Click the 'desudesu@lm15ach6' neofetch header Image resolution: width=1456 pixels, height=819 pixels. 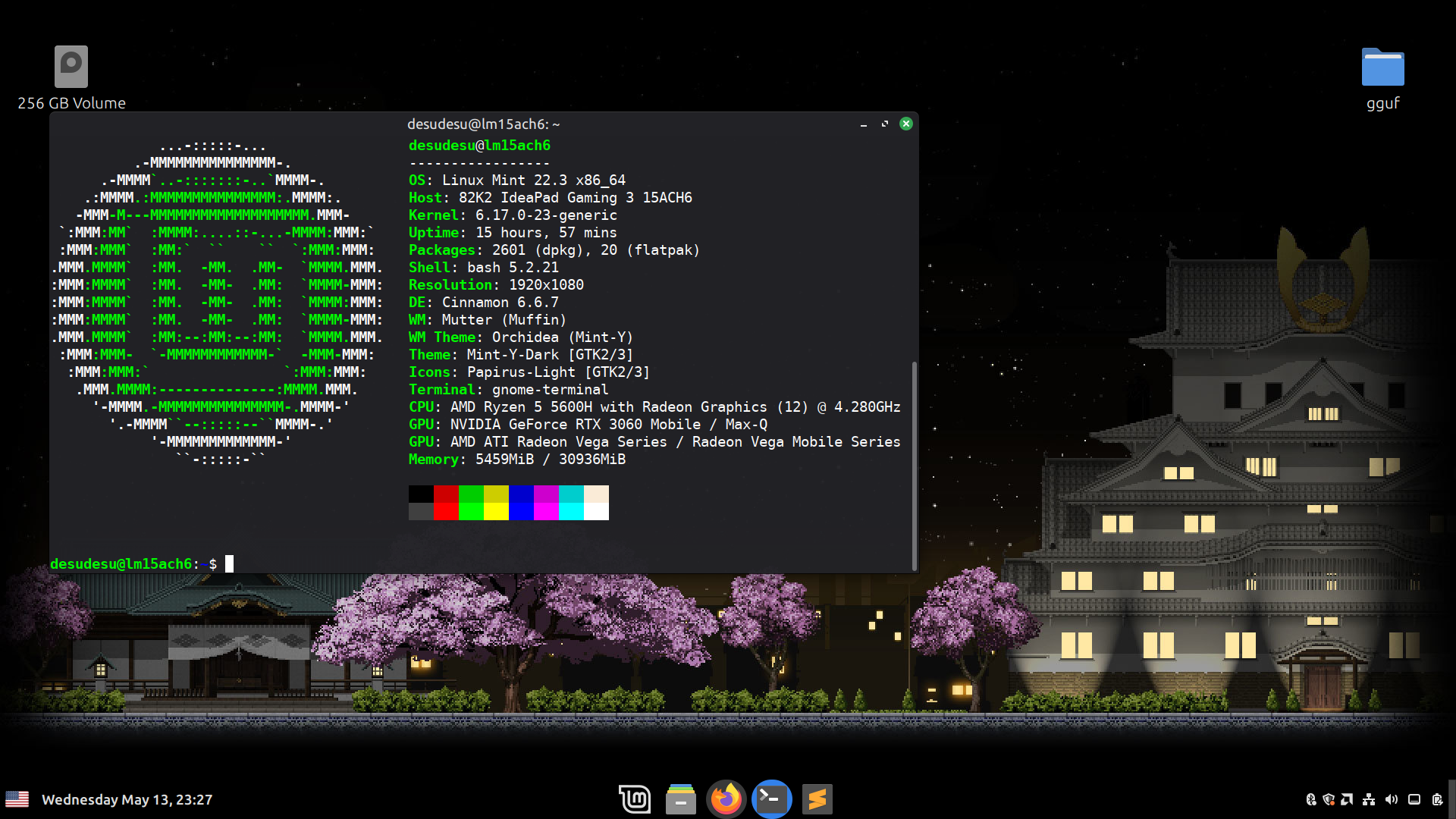coord(479,145)
